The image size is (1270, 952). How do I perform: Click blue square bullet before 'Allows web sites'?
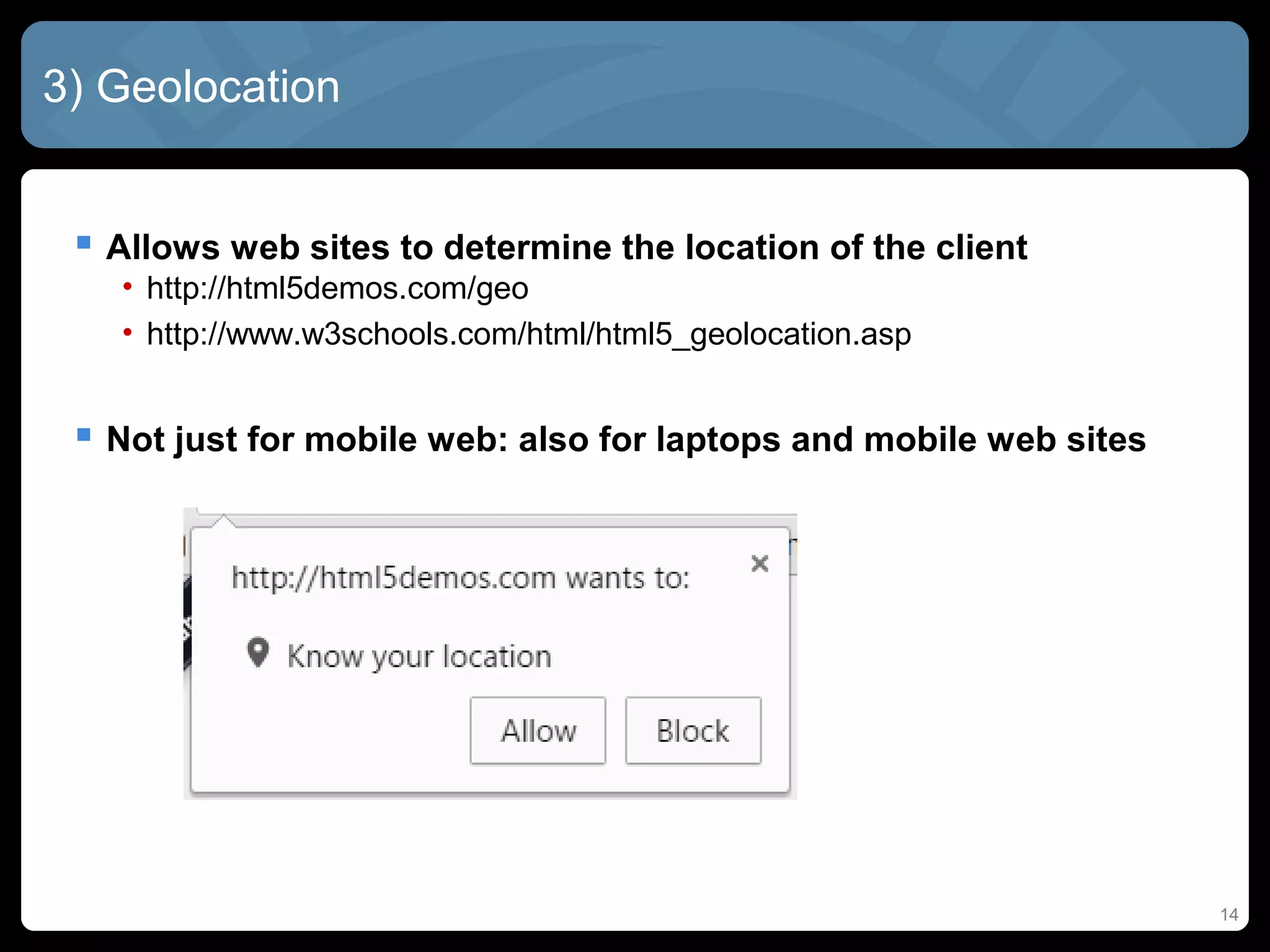[x=84, y=242]
